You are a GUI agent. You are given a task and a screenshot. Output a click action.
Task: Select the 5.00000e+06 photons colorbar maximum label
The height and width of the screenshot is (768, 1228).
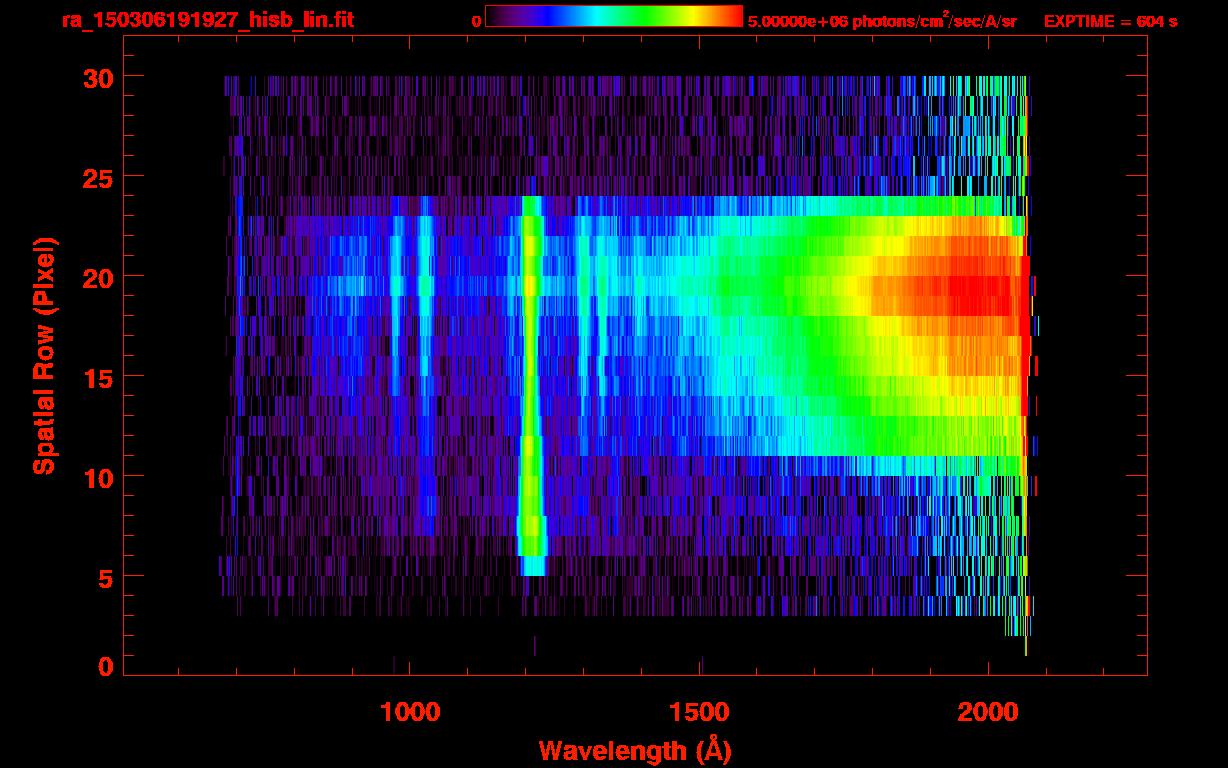(882, 21)
